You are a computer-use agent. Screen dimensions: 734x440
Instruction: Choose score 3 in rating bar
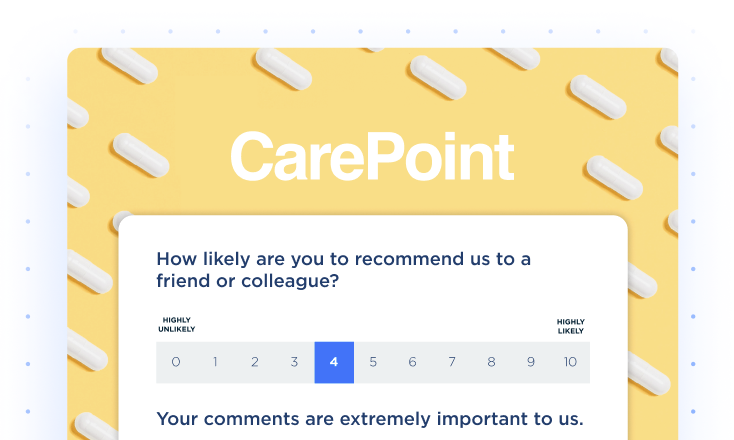294,362
